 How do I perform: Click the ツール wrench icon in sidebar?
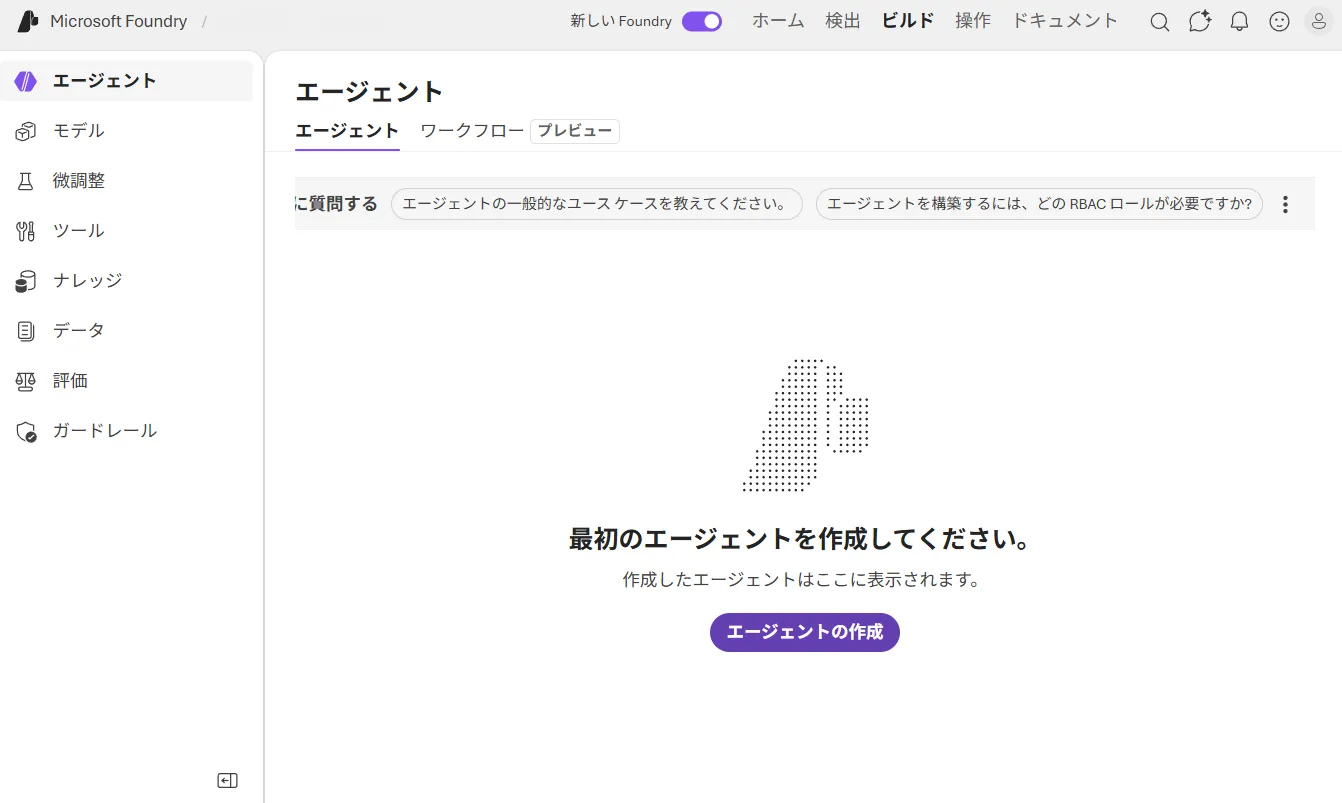coord(26,231)
